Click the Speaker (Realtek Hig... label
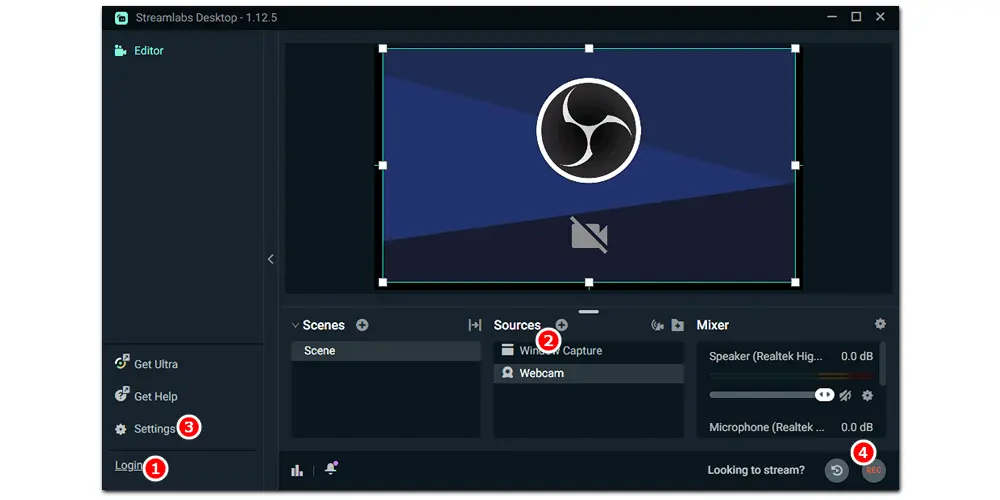Viewport: 1000px width, 500px height. pyautogui.click(x=766, y=357)
